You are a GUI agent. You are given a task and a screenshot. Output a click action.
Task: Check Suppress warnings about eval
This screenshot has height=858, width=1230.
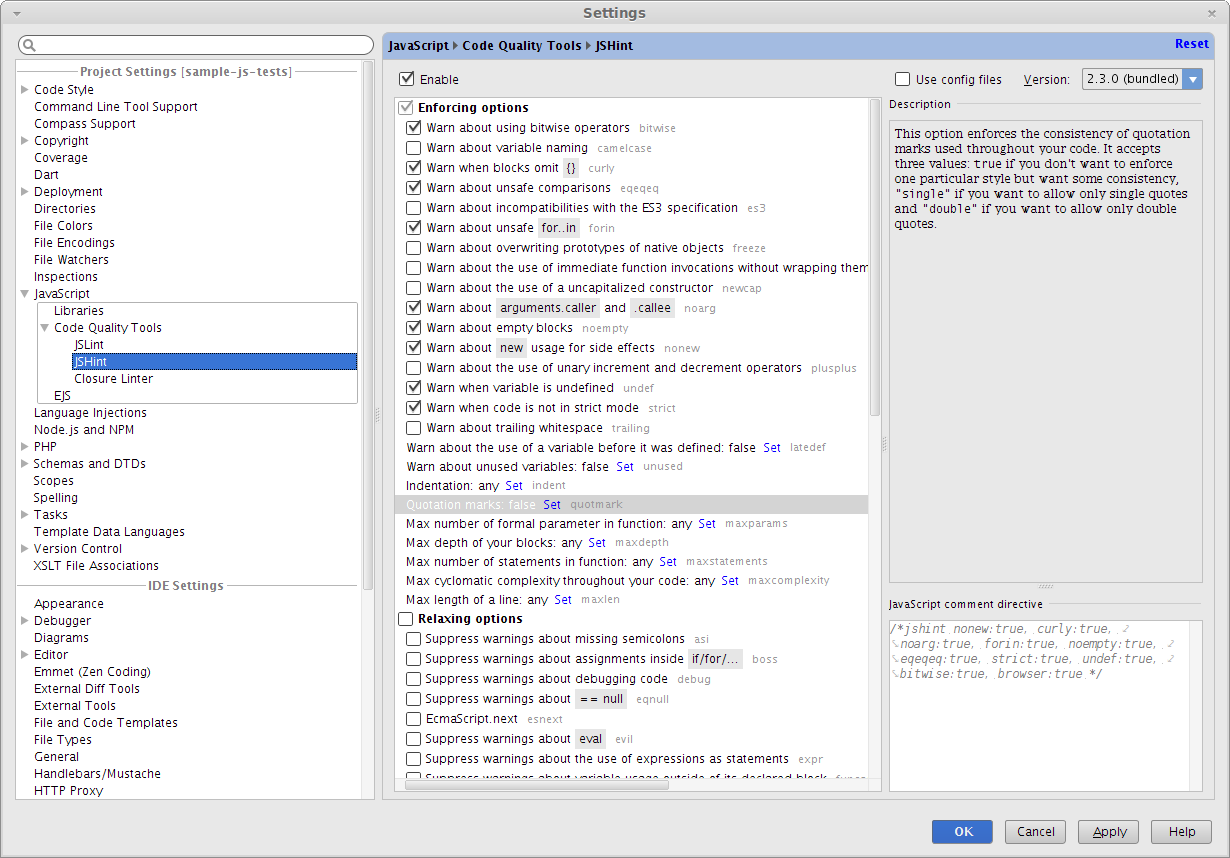pos(413,739)
